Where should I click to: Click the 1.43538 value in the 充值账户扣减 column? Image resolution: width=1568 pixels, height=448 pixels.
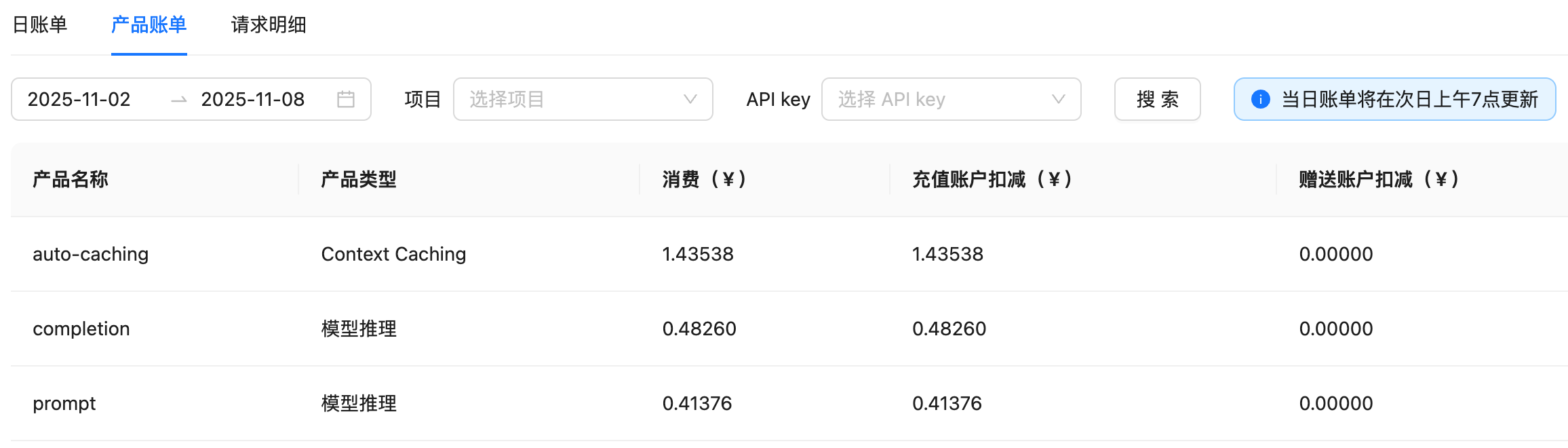coord(947,254)
